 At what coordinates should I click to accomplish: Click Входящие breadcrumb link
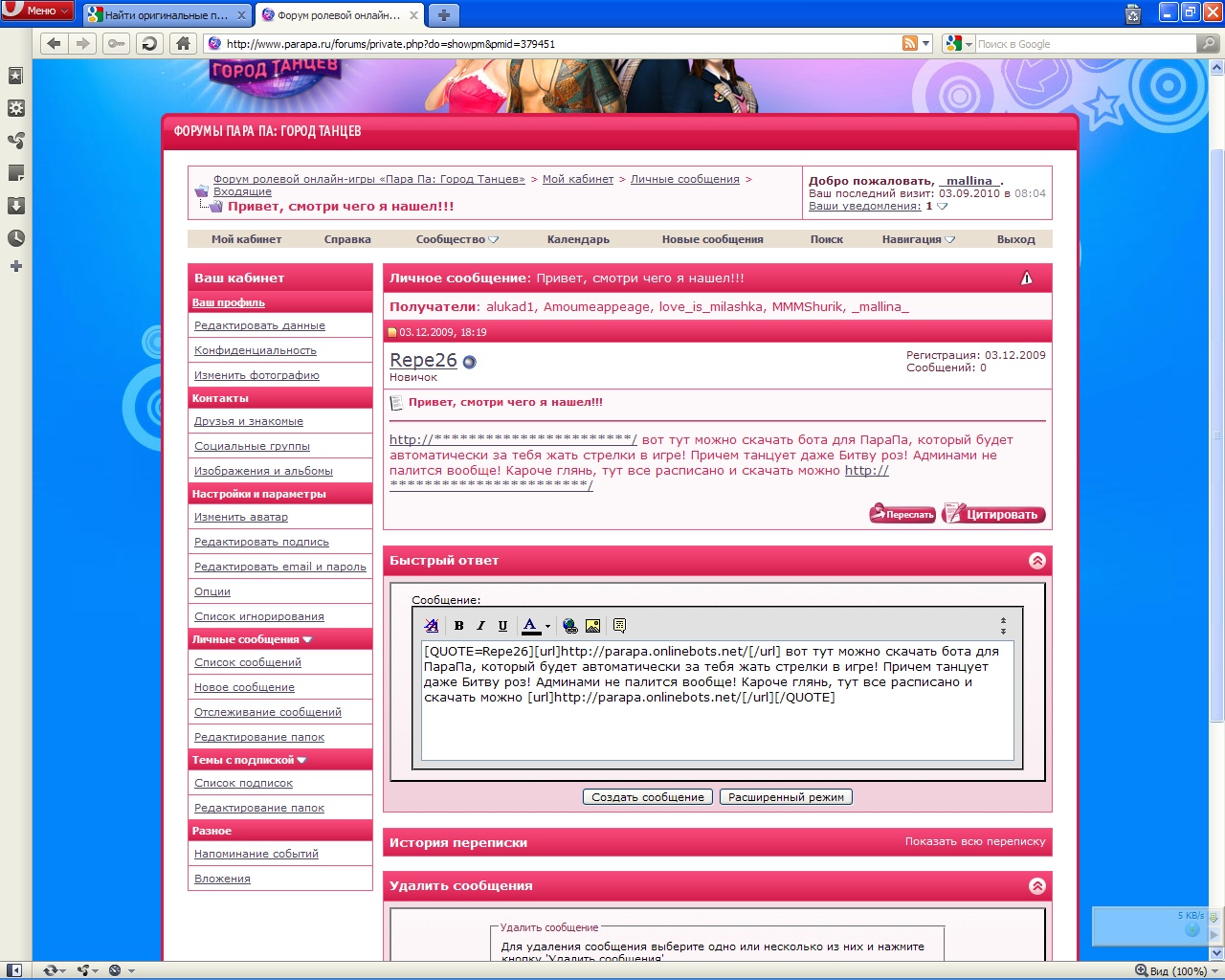coord(242,191)
